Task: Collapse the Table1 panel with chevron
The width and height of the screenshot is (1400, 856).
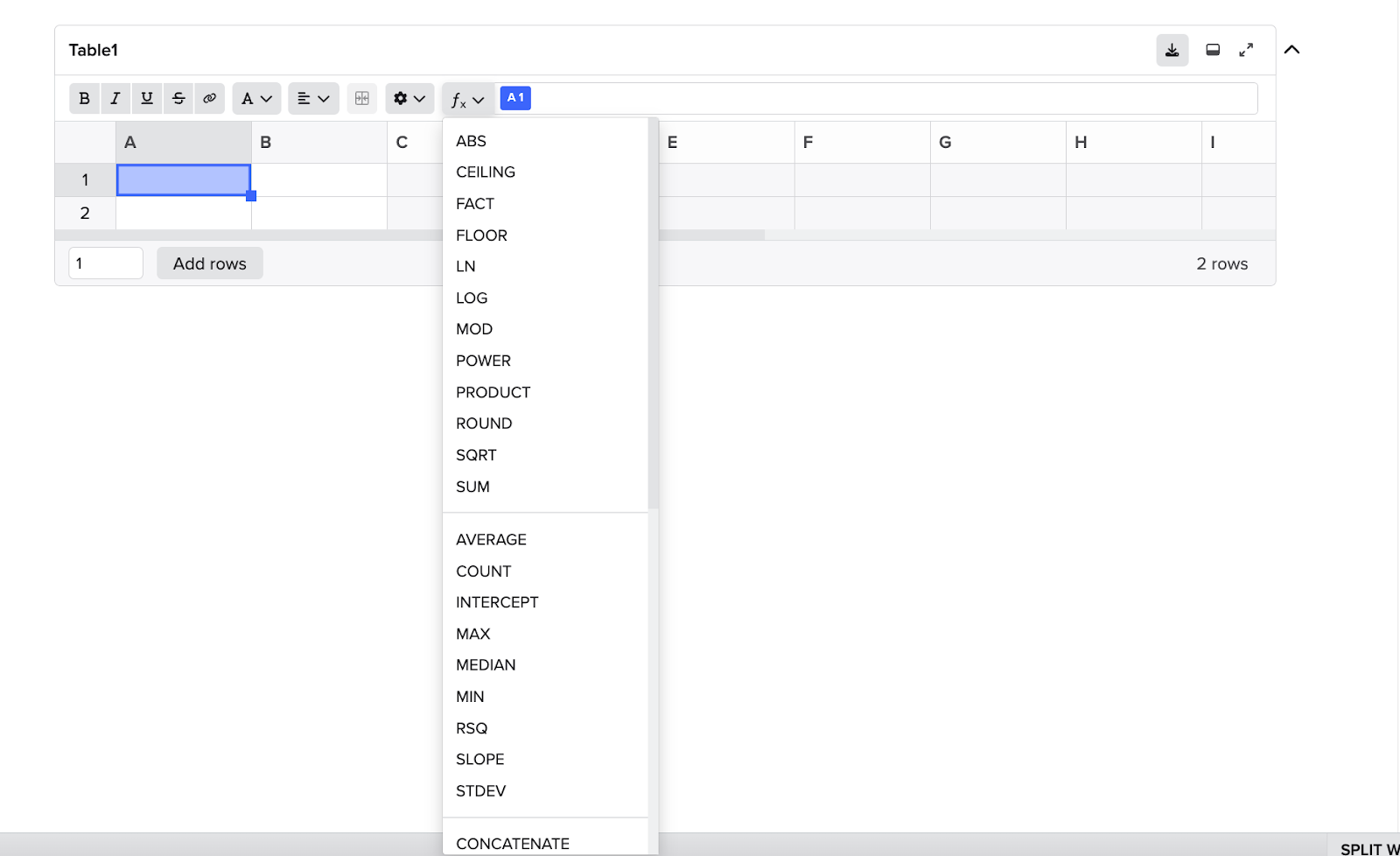Action: point(1291,50)
